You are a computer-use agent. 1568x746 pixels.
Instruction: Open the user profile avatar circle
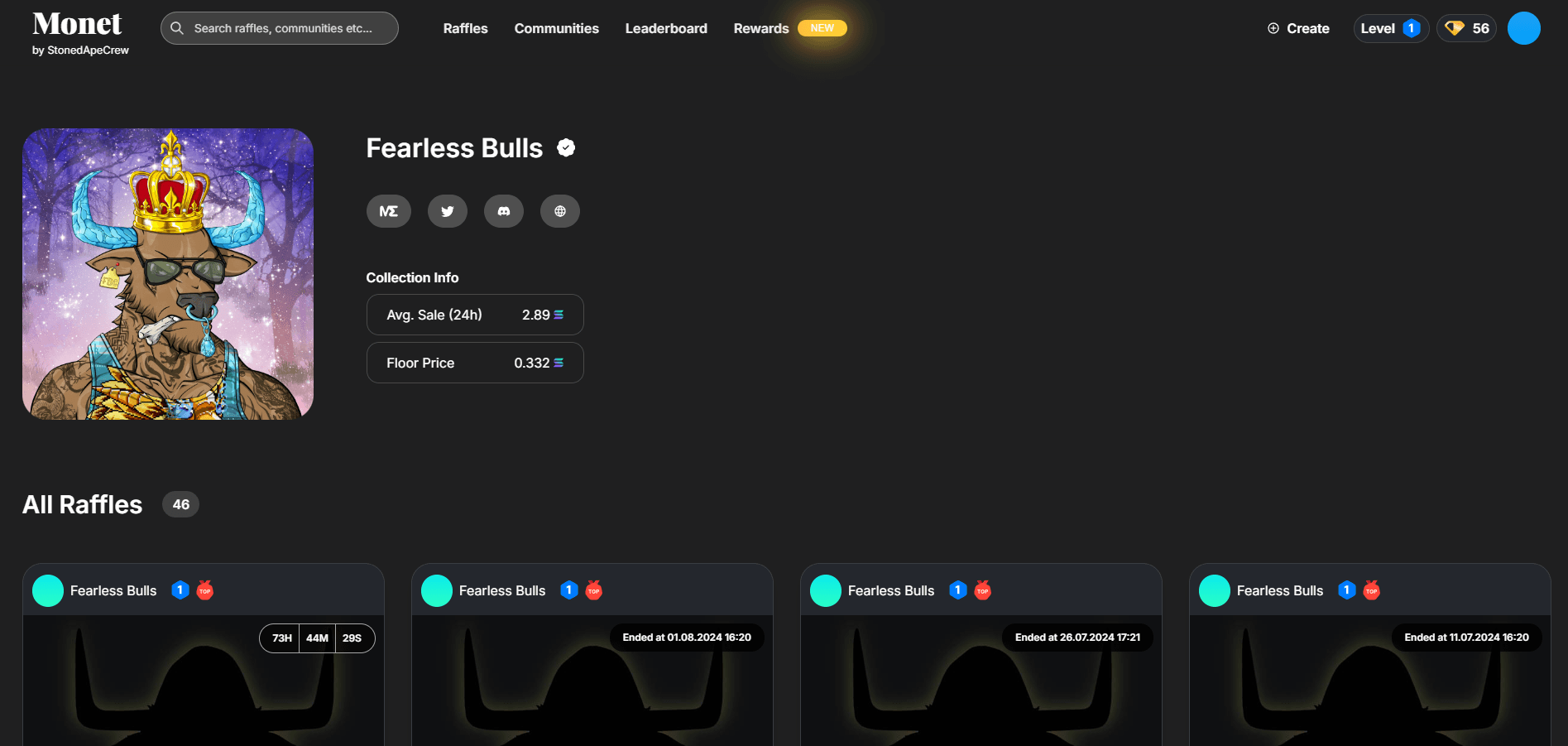(1524, 28)
